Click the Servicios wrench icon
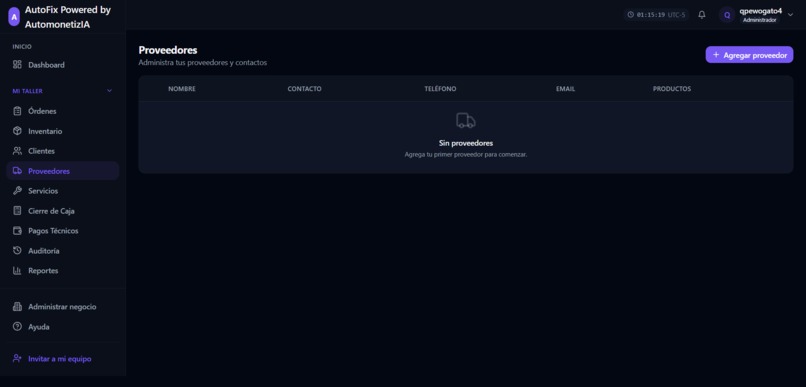This screenshot has width=806, height=387. click(x=17, y=191)
